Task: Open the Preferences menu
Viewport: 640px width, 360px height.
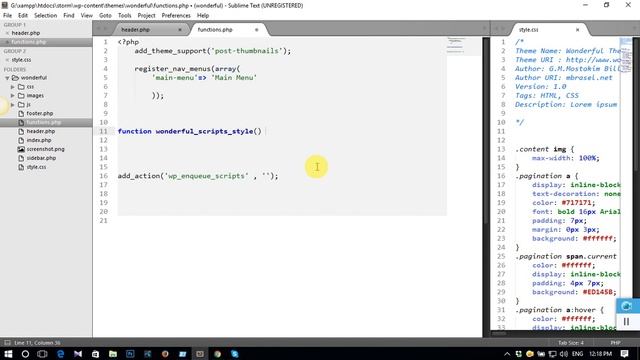Action: [176, 16]
